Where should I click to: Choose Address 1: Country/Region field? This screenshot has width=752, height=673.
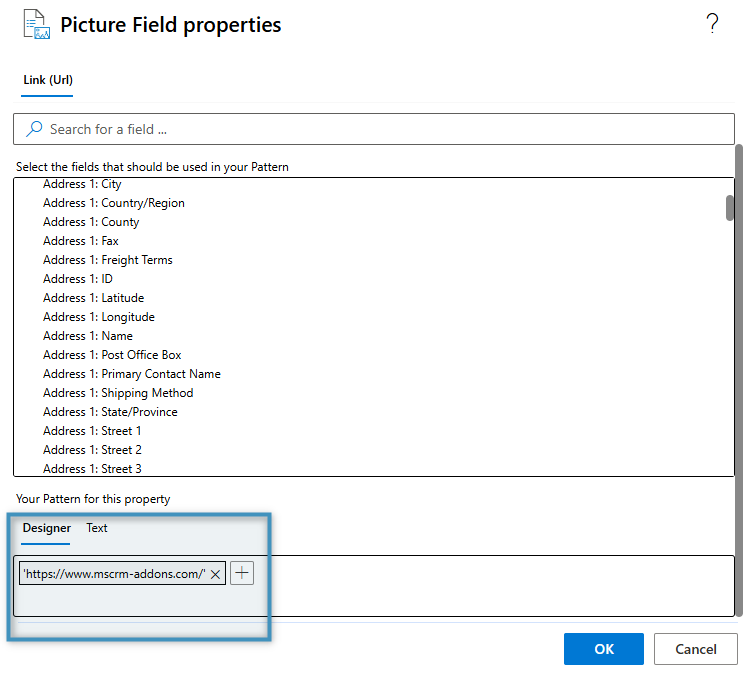(x=113, y=203)
